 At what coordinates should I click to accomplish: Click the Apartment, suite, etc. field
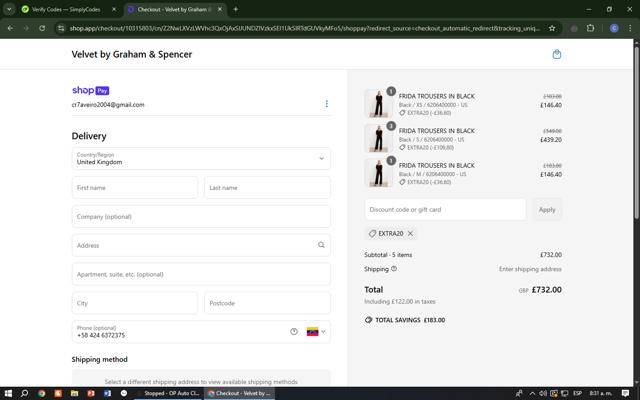tap(201, 274)
